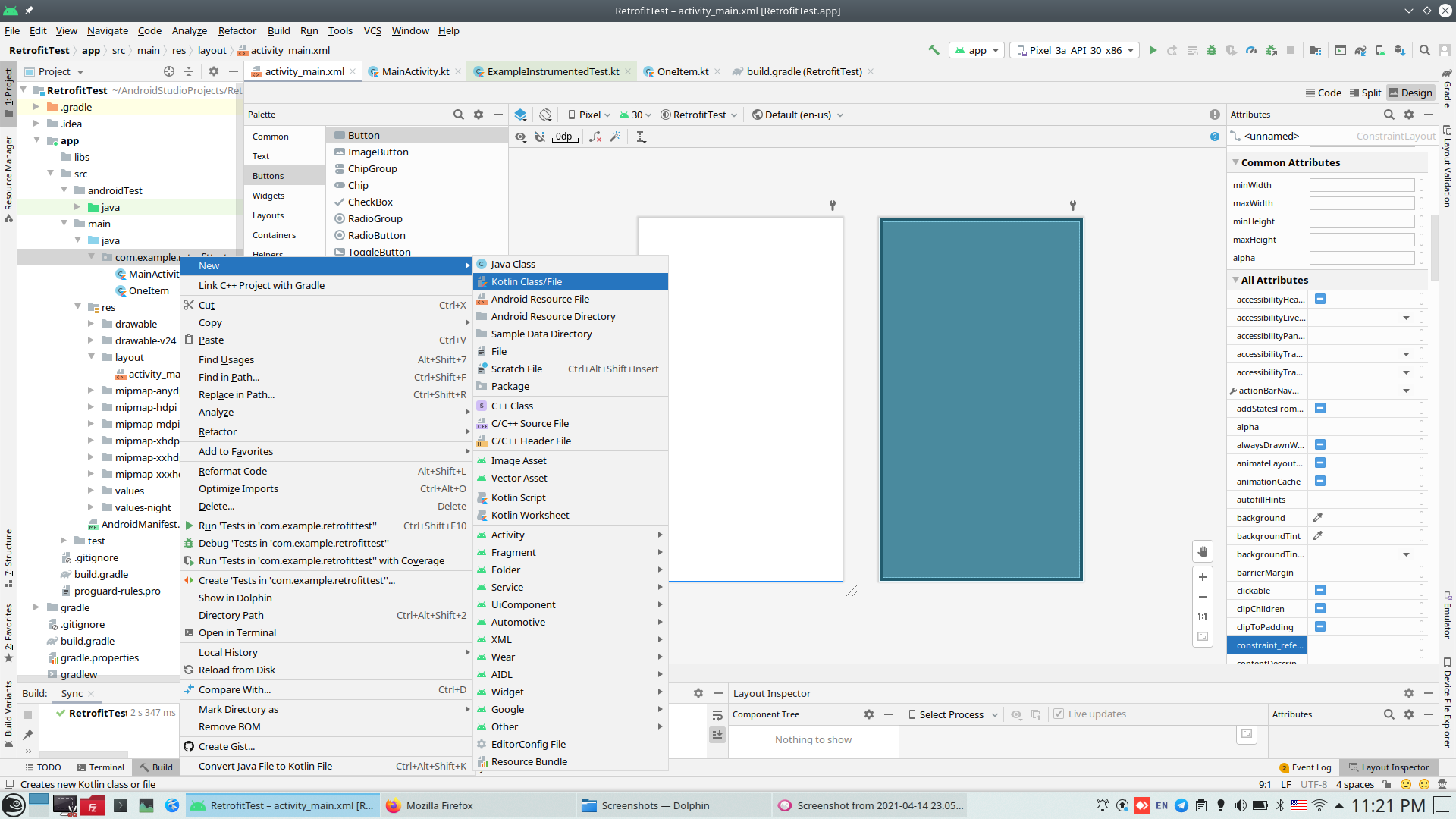Viewport: 1456px width, 819px height.
Task: Click the Select Process button
Action: coord(952,714)
